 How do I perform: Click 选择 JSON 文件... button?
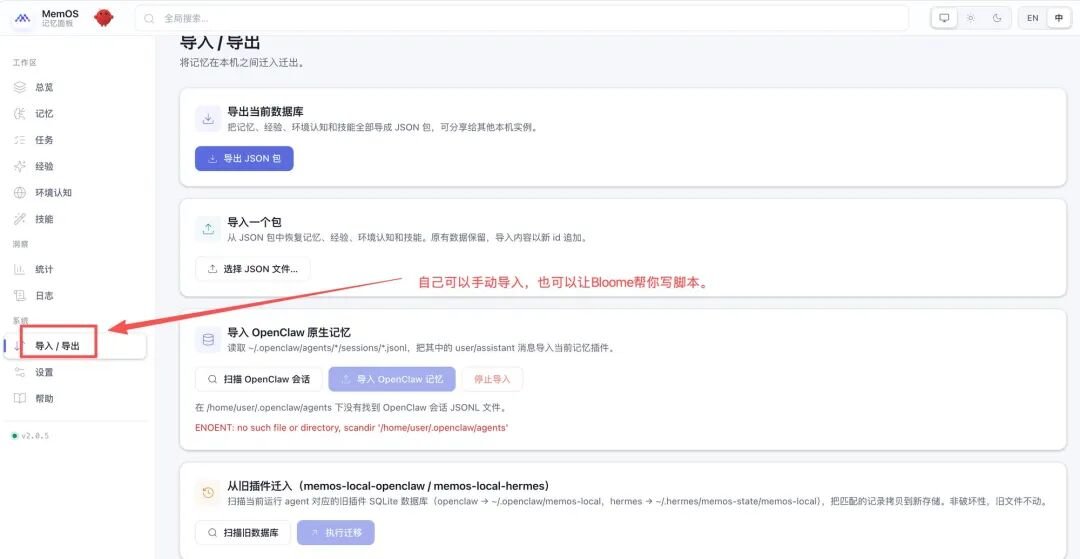click(253, 269)
